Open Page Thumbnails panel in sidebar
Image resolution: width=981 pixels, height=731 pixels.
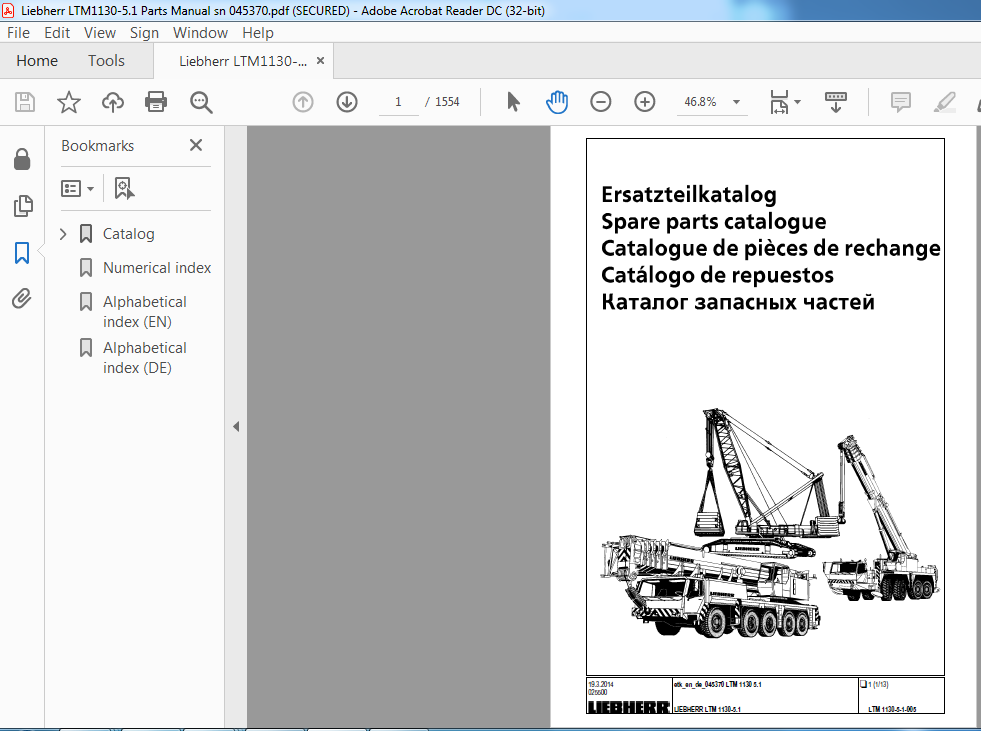pos(23,206)
